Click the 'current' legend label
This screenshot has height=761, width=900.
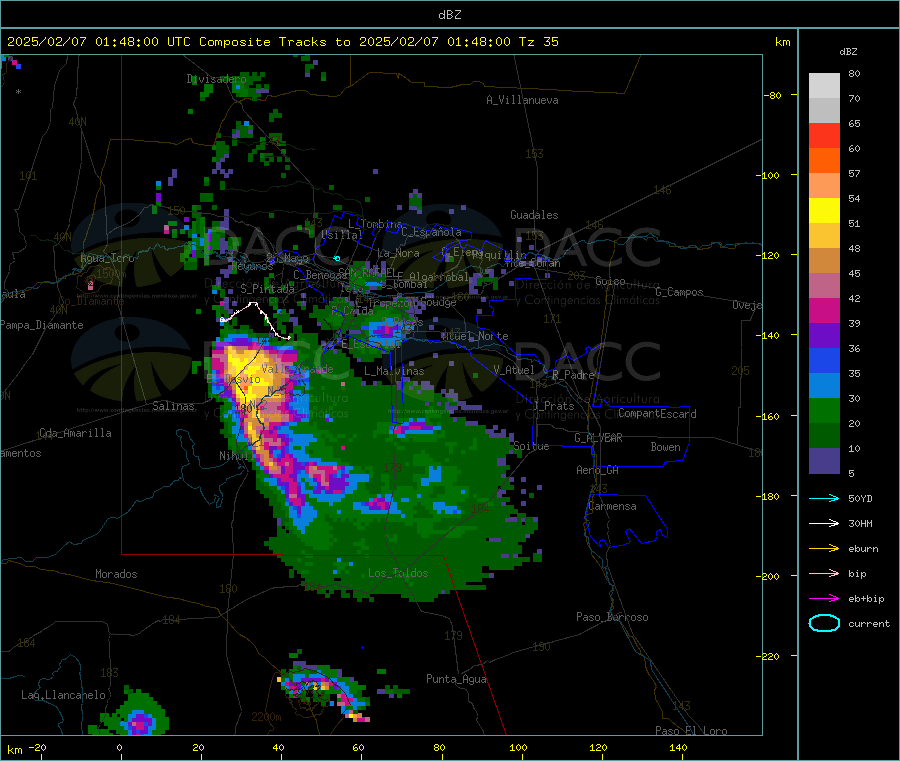click(869, 623)
